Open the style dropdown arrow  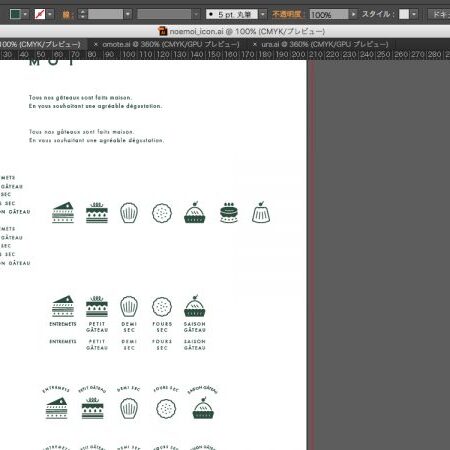[x=414, y=14]
